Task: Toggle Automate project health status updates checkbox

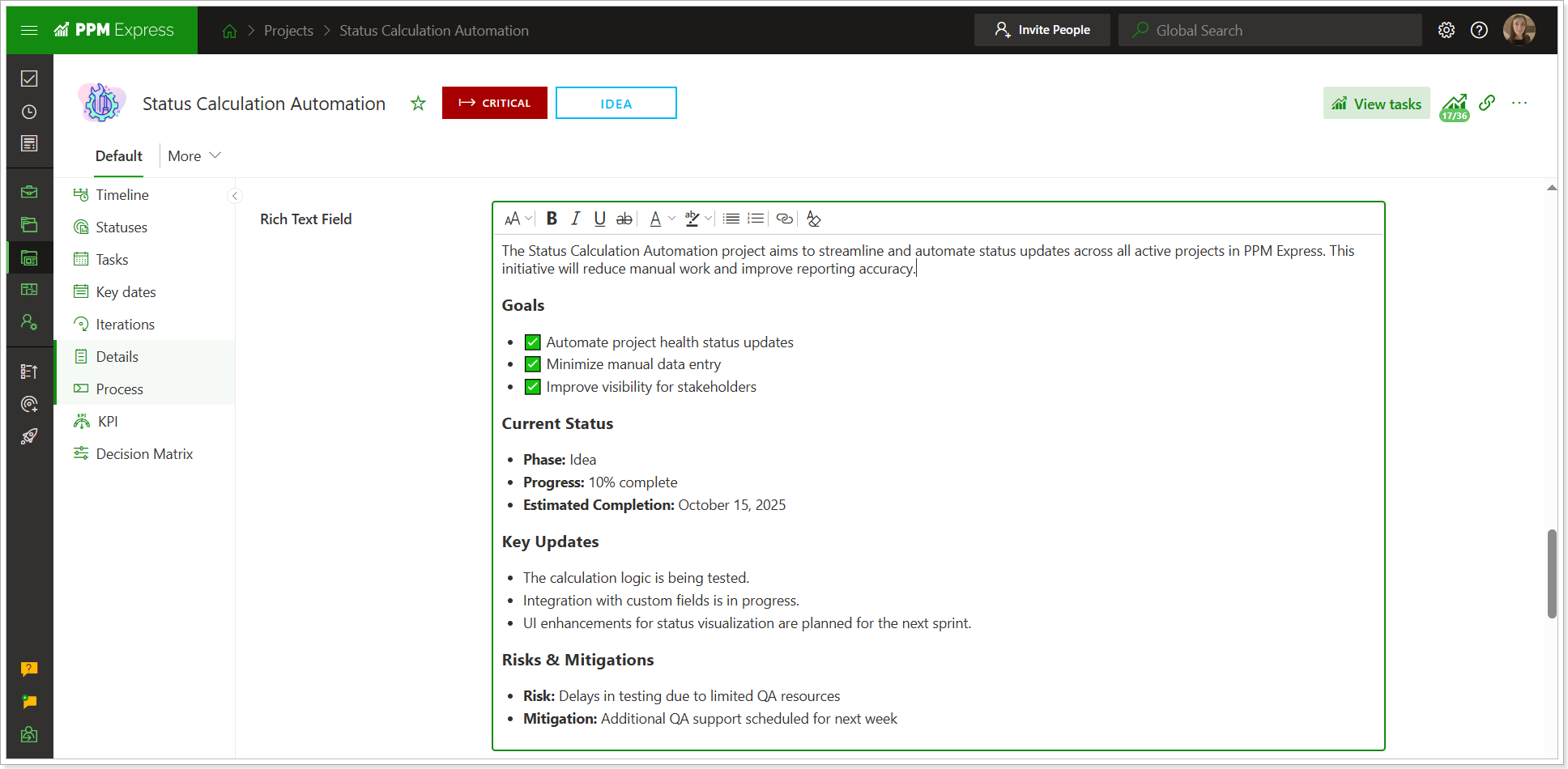Action: tap(532, 342)
